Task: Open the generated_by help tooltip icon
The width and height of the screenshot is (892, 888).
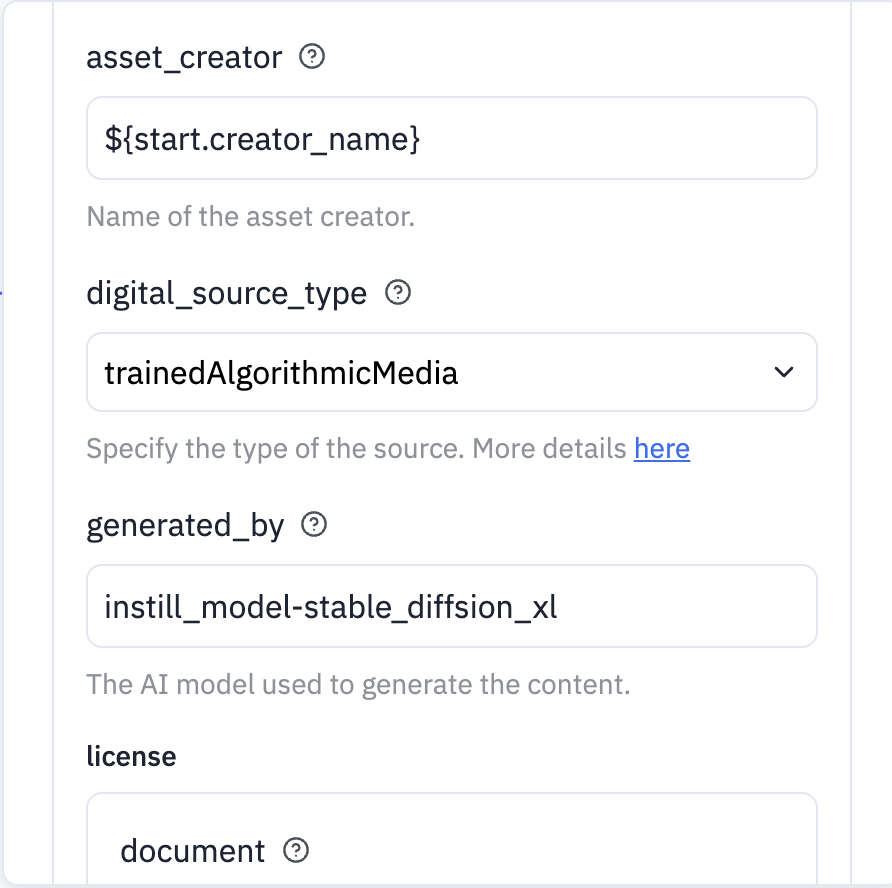Action: tap(314, 525)
